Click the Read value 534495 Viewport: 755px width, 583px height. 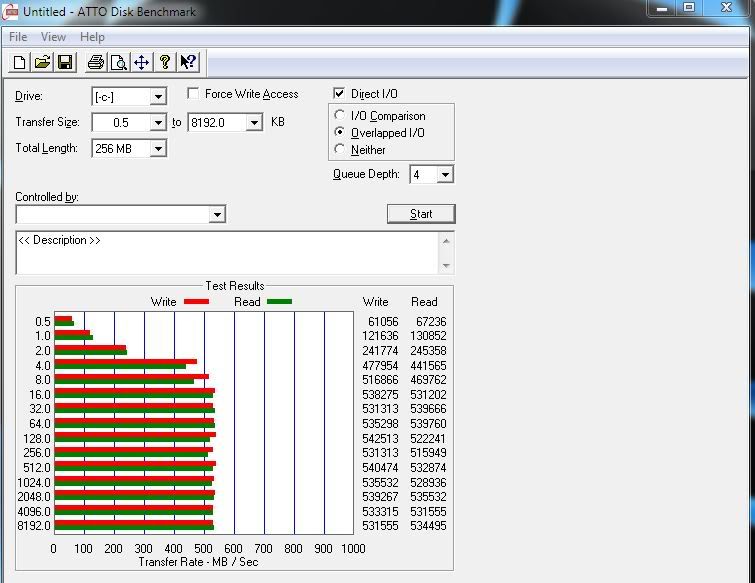tap(428, 526)
